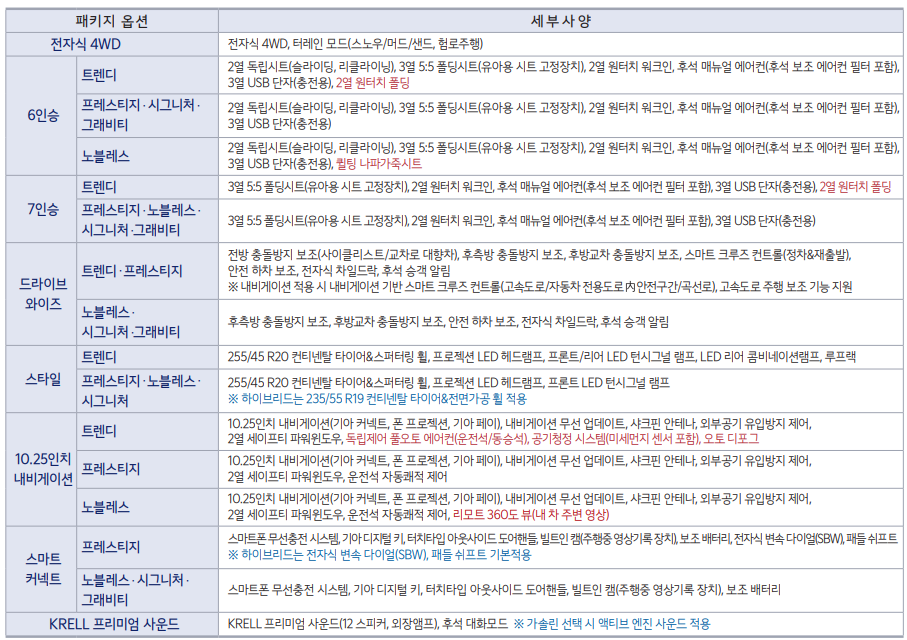Click red '2열 원터치 폴딩' in 6인승 트렌디 row
The image size is (907, 640).
click(373, 83)
